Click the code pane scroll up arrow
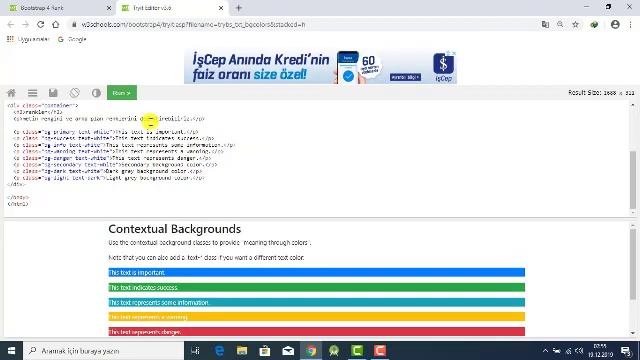640x360 pixels. click(x=633, y=105)
